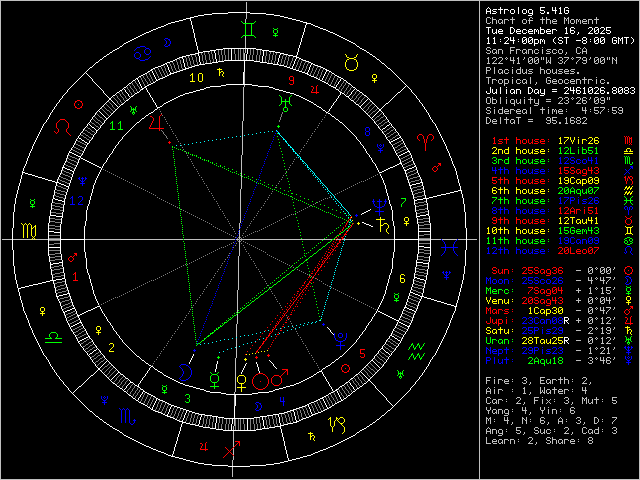Click the large red Sagittarius sign glyph
Screen dimensions: 640x480
[x=232, y=449]
